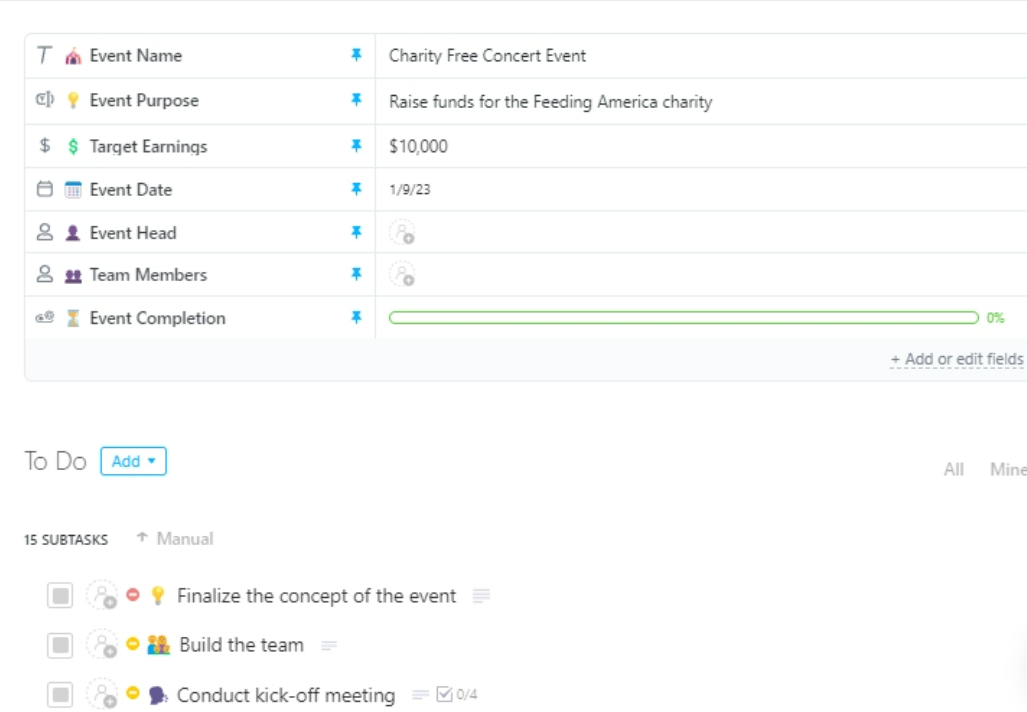Screen dimensions: 1027x712
Task: Change red priority on Finalize the concept
Action: point(133,594)
